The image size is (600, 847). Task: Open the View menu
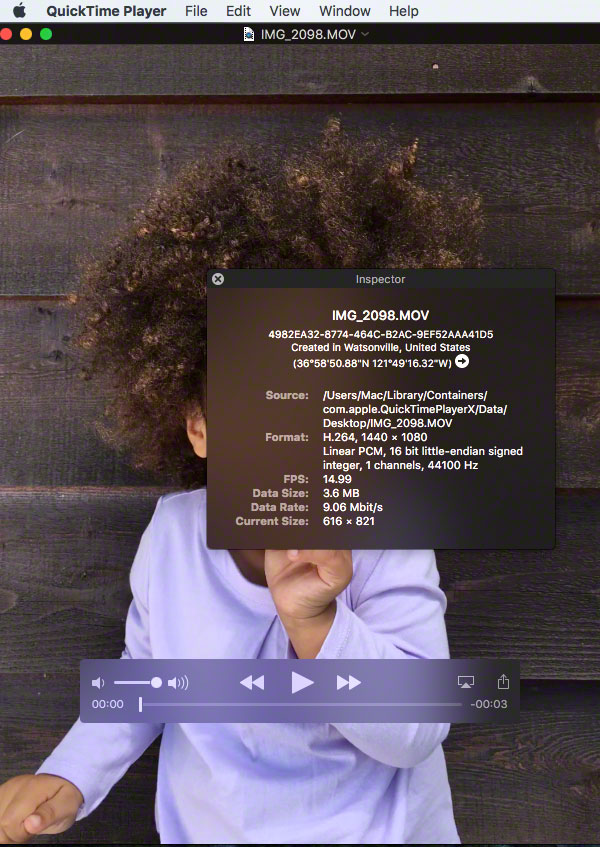click(285, 11)
